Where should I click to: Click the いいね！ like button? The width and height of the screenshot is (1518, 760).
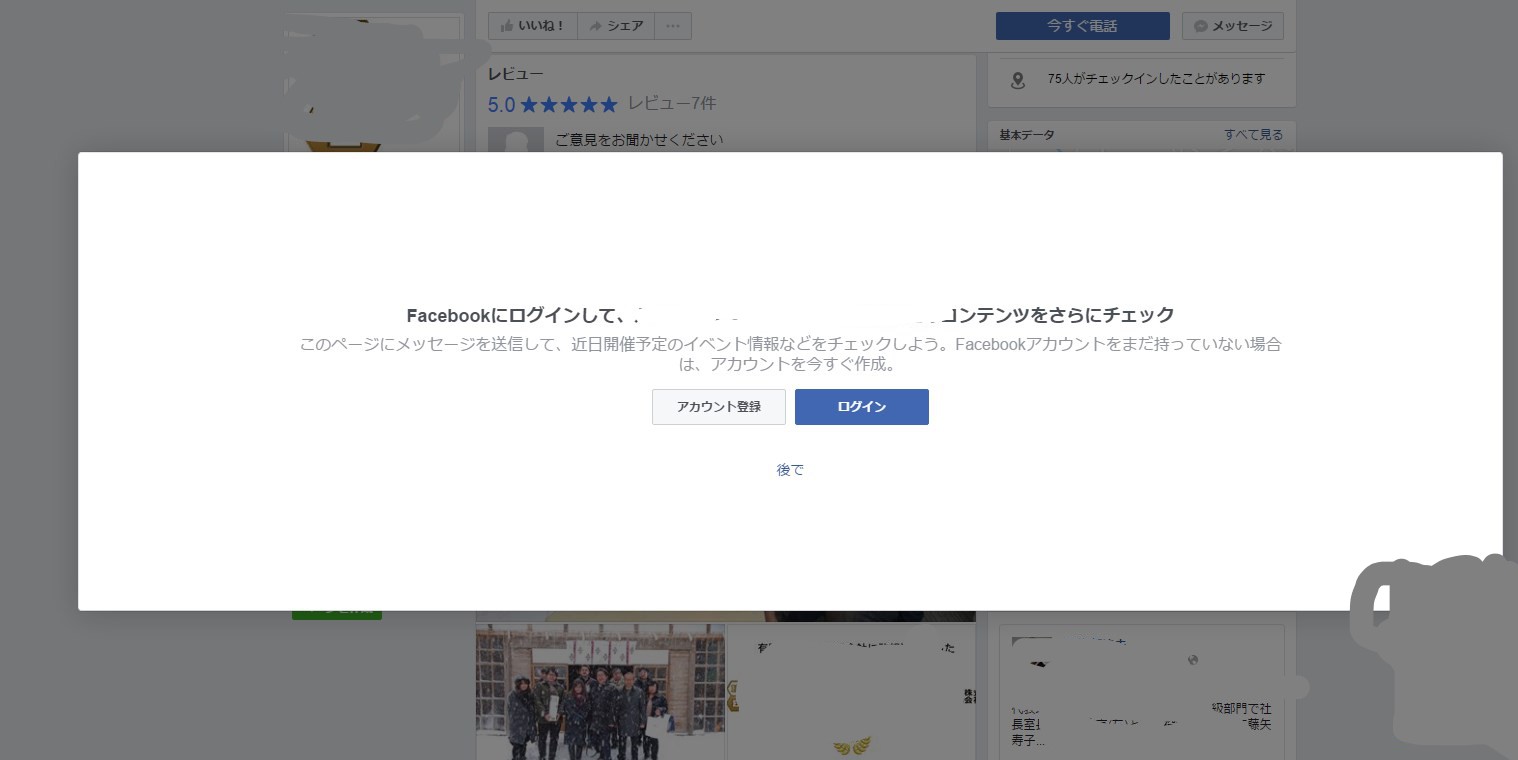pos(533,26)
